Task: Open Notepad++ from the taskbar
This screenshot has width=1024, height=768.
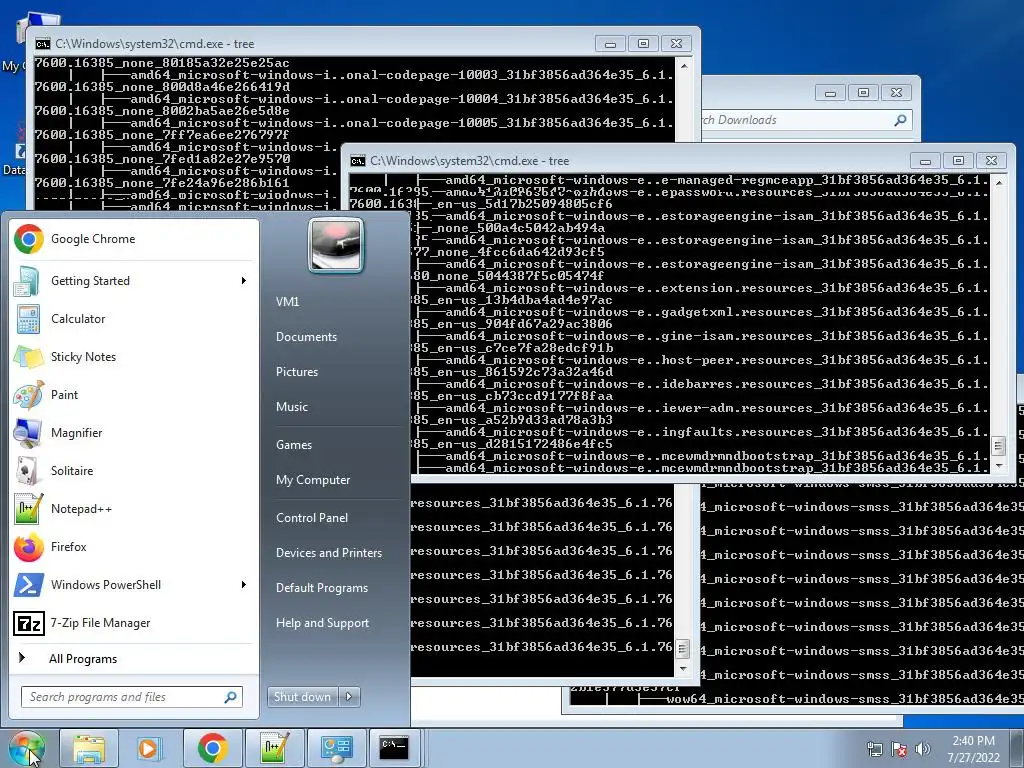Action: [274, 748]
